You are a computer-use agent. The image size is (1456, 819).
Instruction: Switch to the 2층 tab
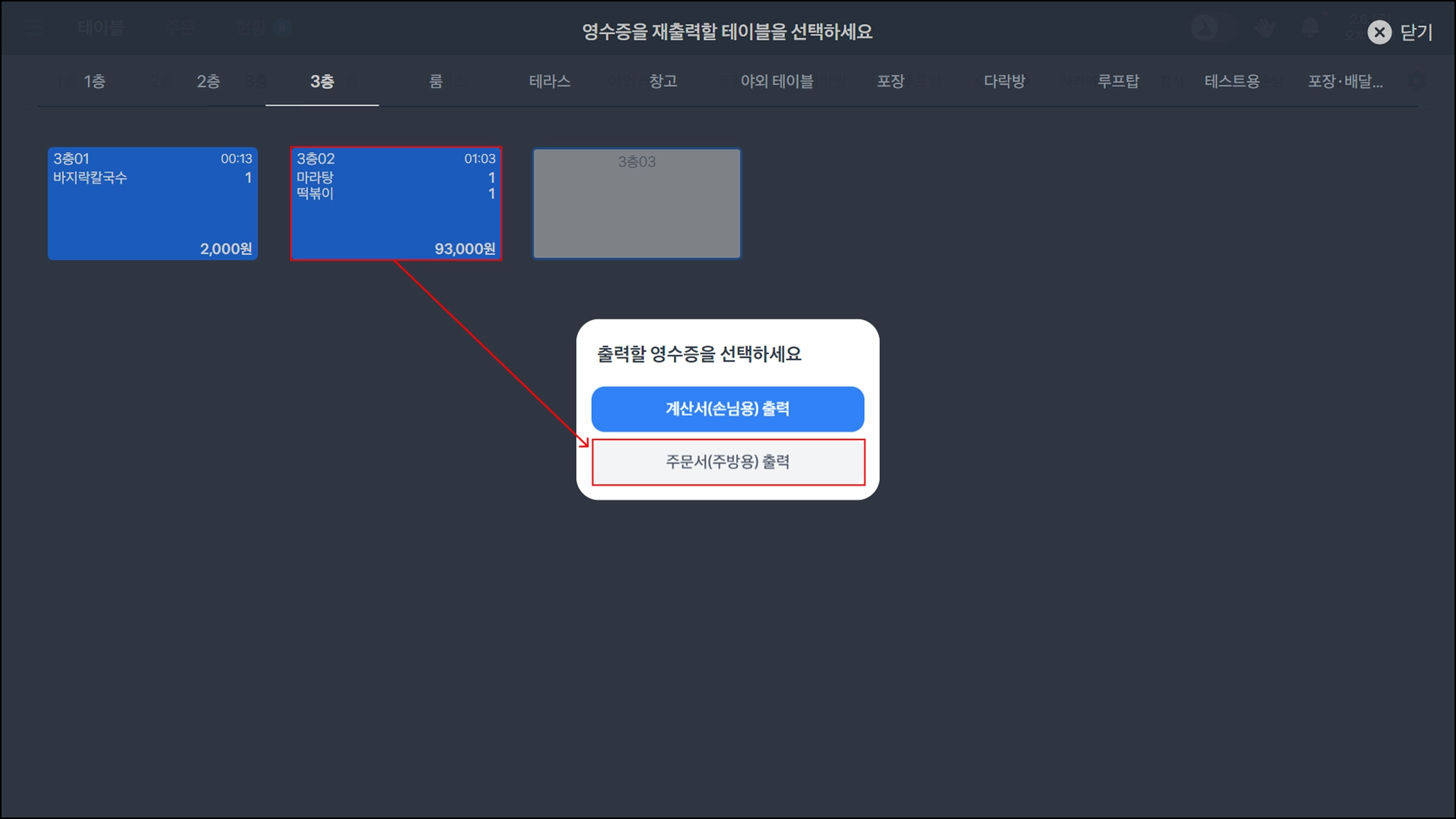pyautogui.click(x=208, y=81)
